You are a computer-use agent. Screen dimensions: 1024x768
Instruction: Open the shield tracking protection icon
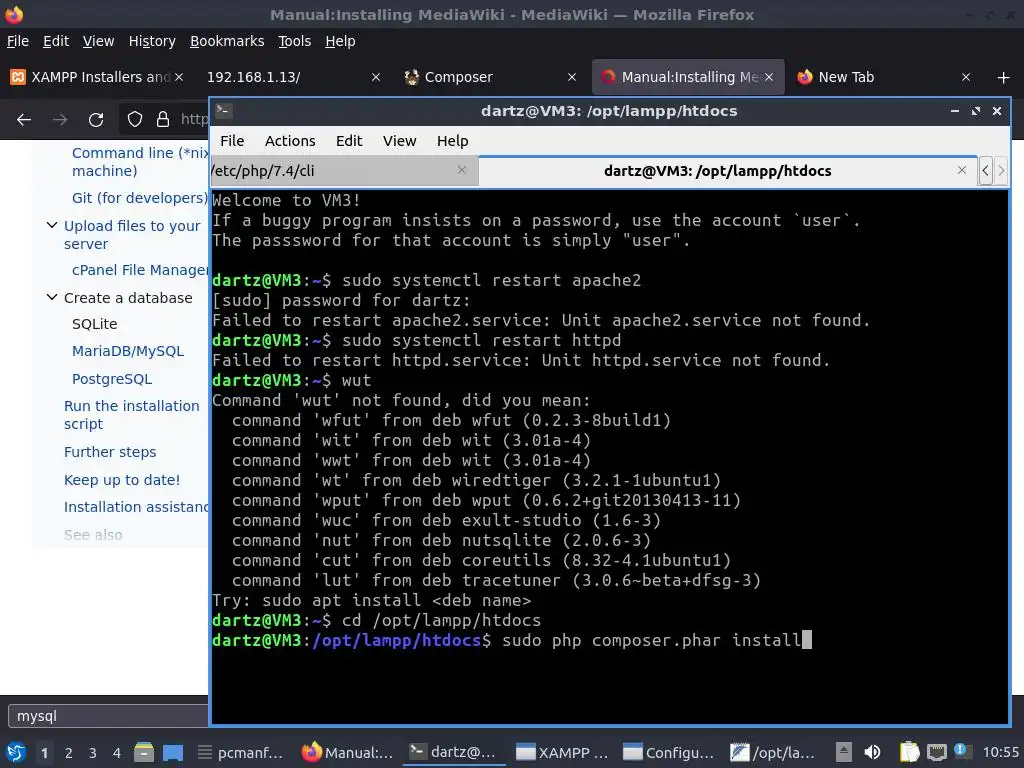[x=135, y=120]
